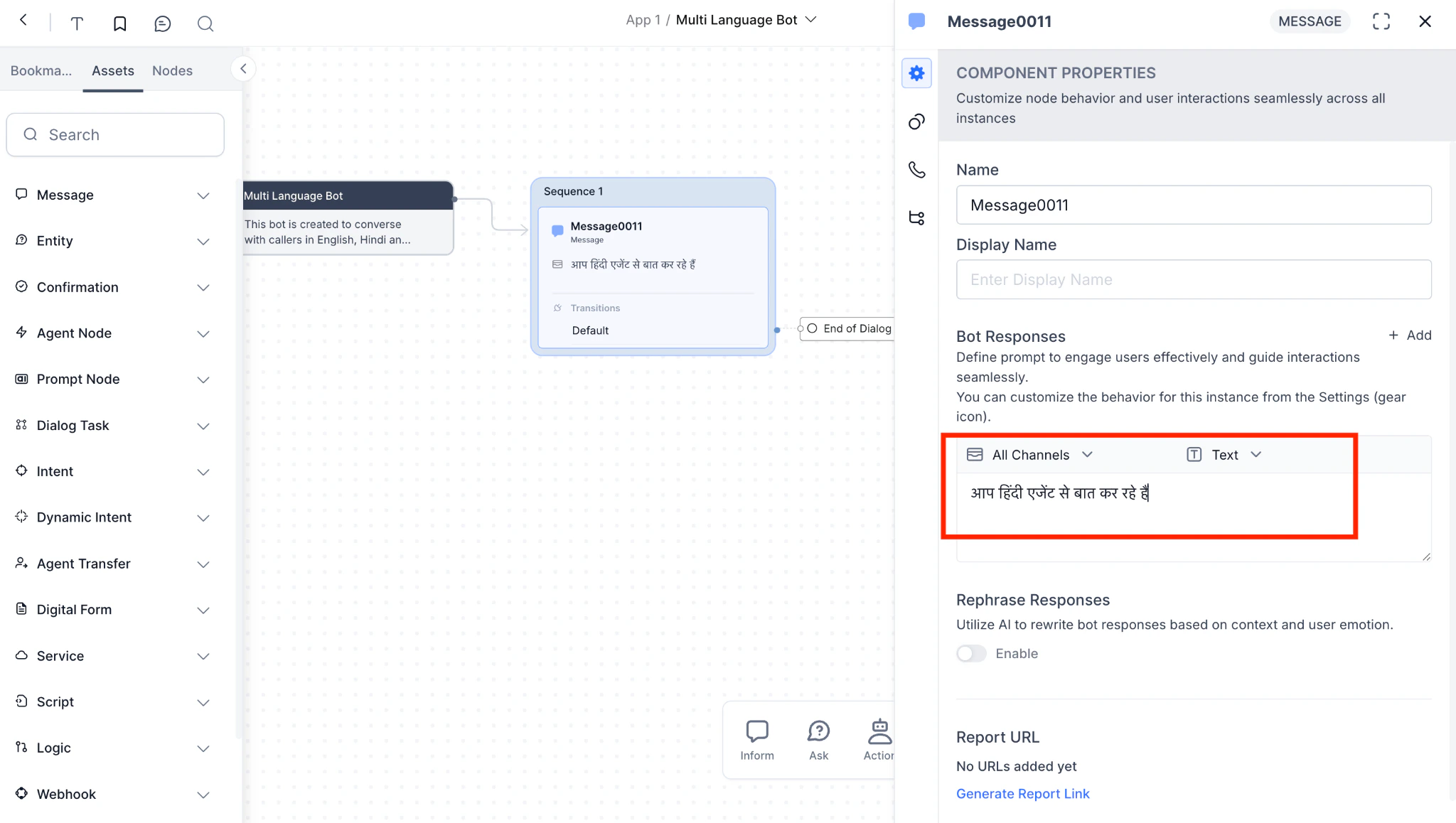The width and height of the screenshot is (1456, 823).
Task: Click the flow branch icon in the properties sidebar
Action: coord(916,217)
